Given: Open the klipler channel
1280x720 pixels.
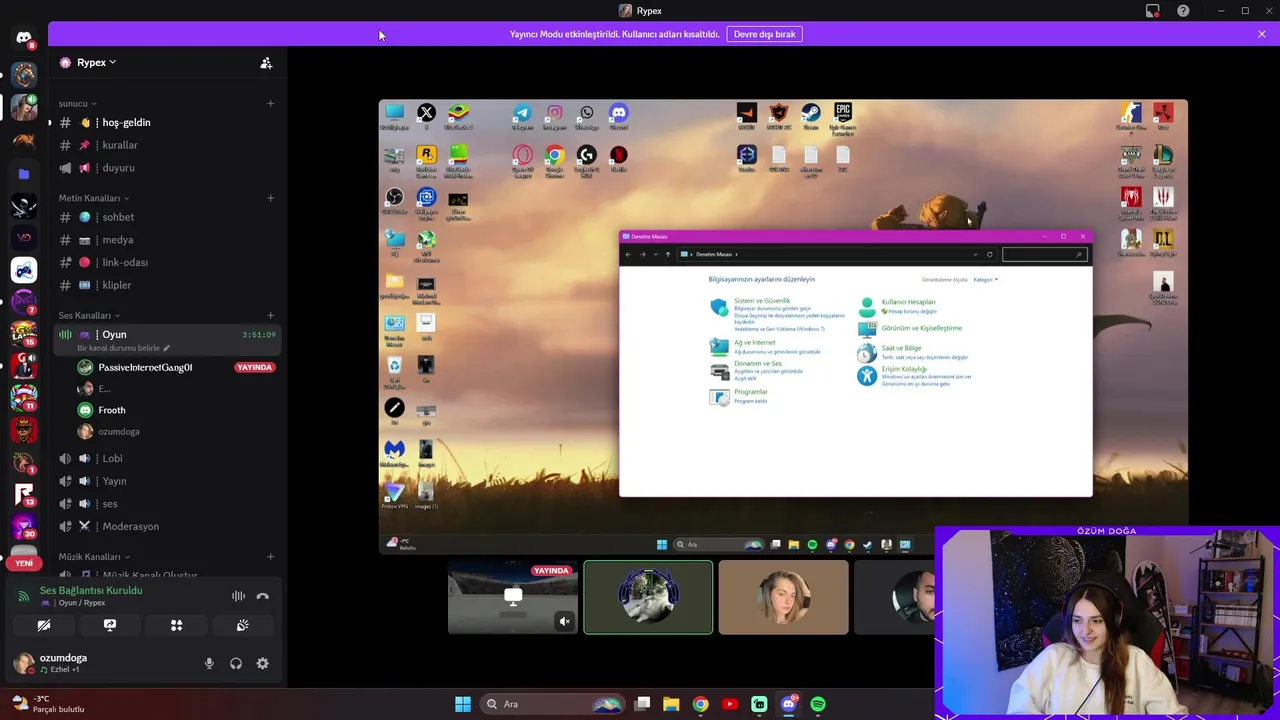Looking at the screenshot, I should 166,285.
